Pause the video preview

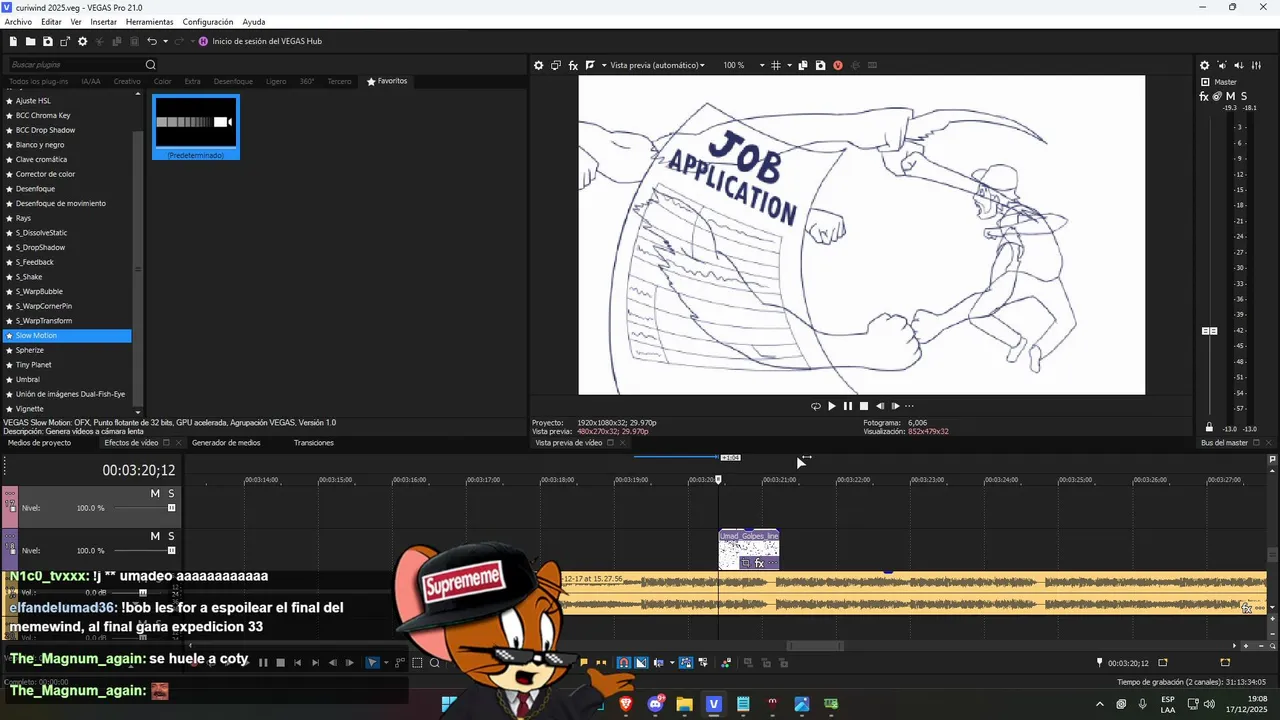tap(847, 406)
